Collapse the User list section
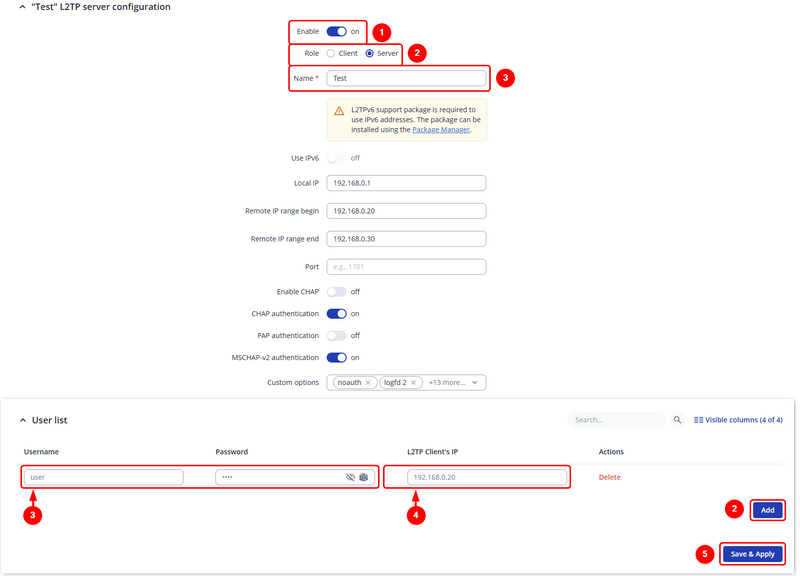Image resolution: width=800 pixels, height=576 pixels. pyautogui.click(x=23, y=421)
